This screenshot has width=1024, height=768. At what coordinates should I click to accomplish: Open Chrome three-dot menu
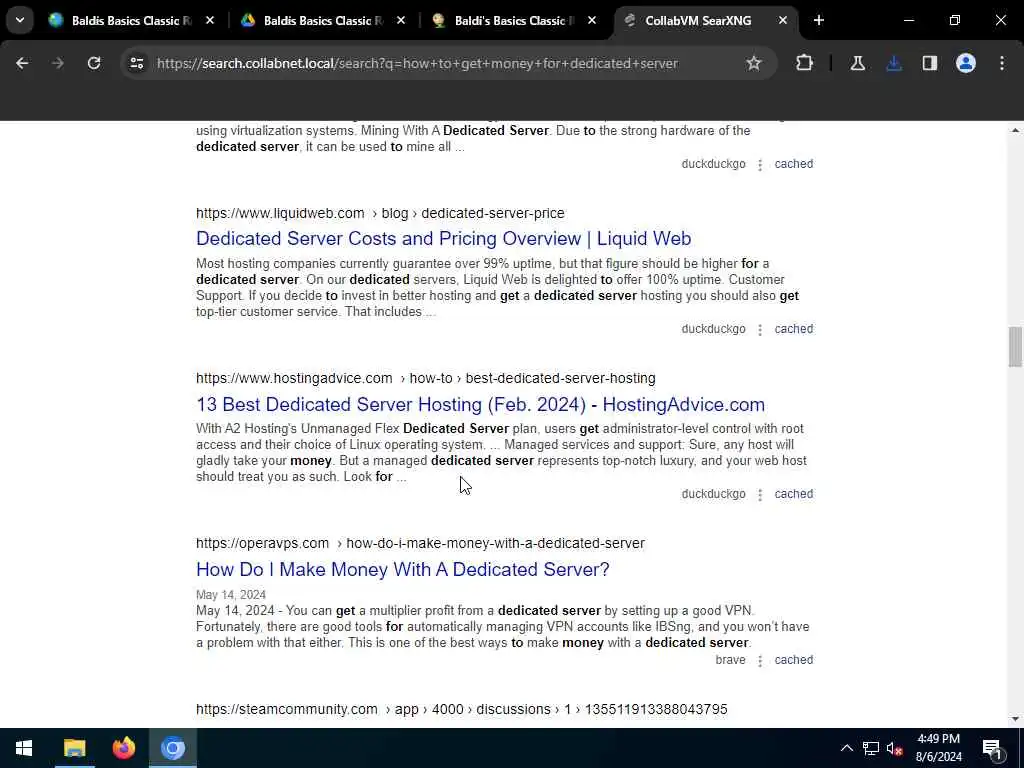click(1002, 63)
